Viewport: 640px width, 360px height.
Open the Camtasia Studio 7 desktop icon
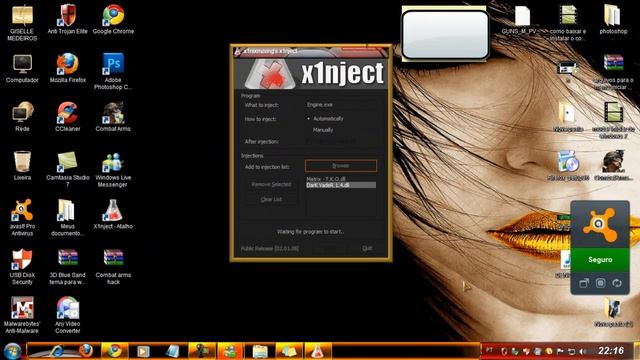point(68,169)
